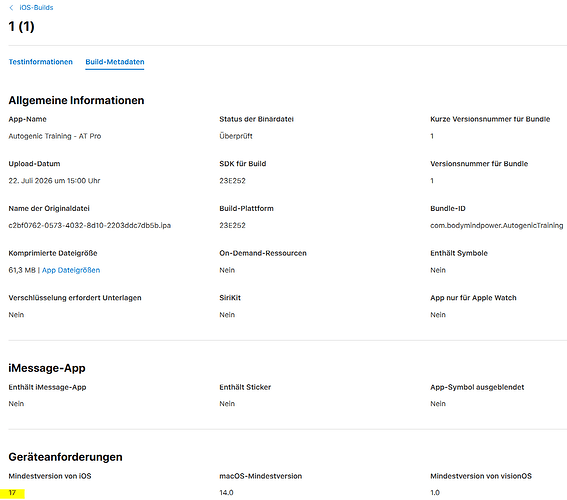Open the App Dateigrößen link

coord(71,270)
